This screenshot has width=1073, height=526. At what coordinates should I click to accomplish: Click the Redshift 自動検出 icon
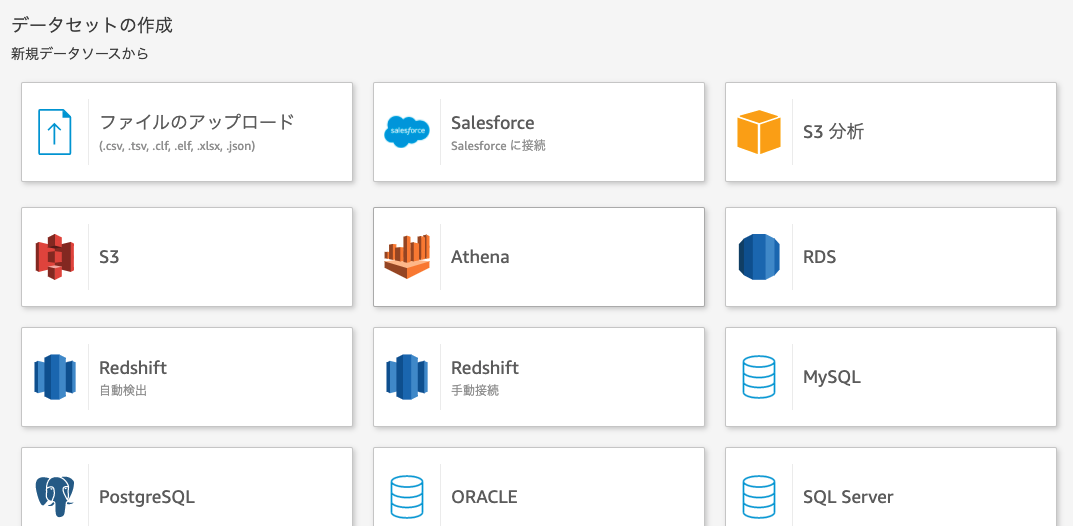55,377
